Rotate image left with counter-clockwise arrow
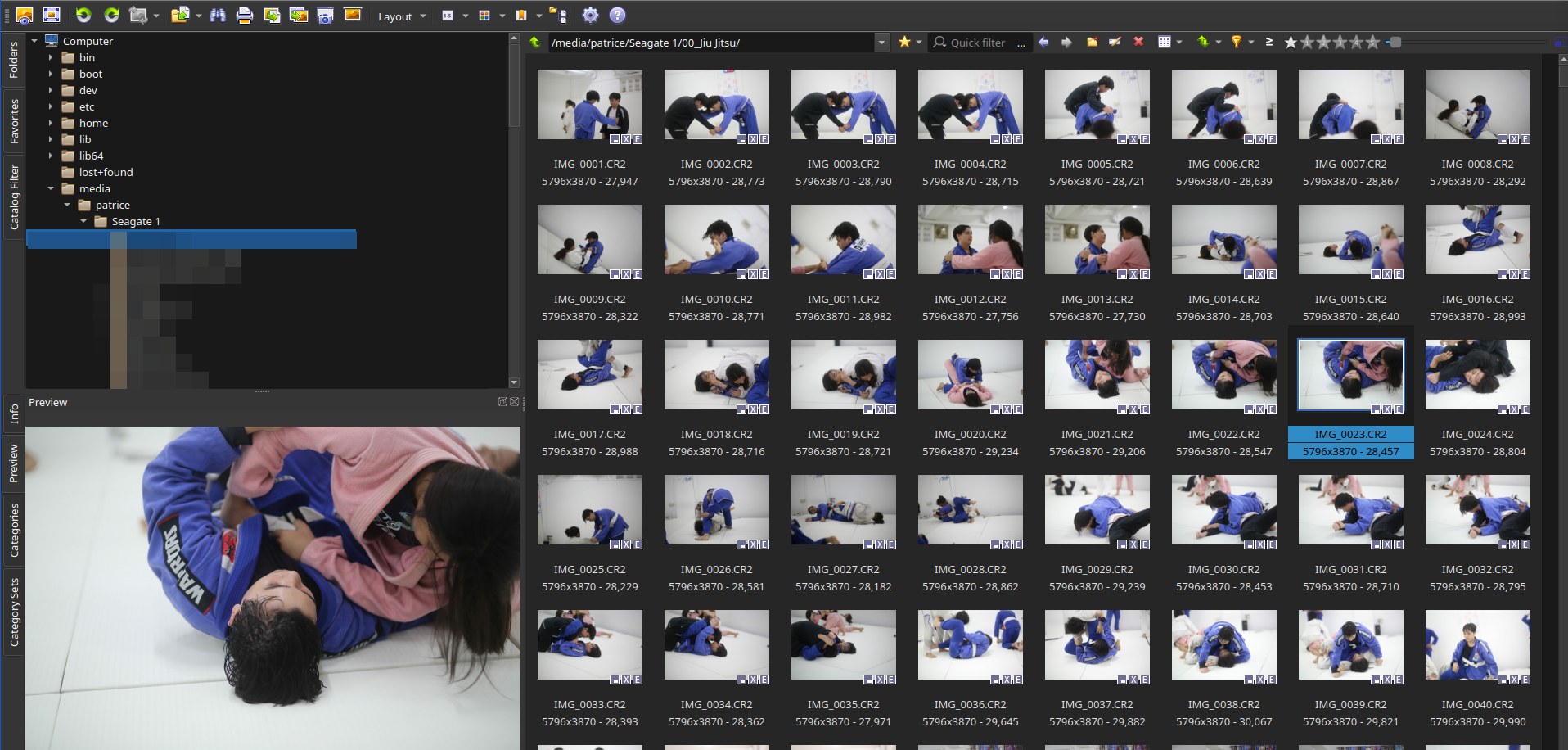The image size is (1568, 750). [x=83, y=15]
